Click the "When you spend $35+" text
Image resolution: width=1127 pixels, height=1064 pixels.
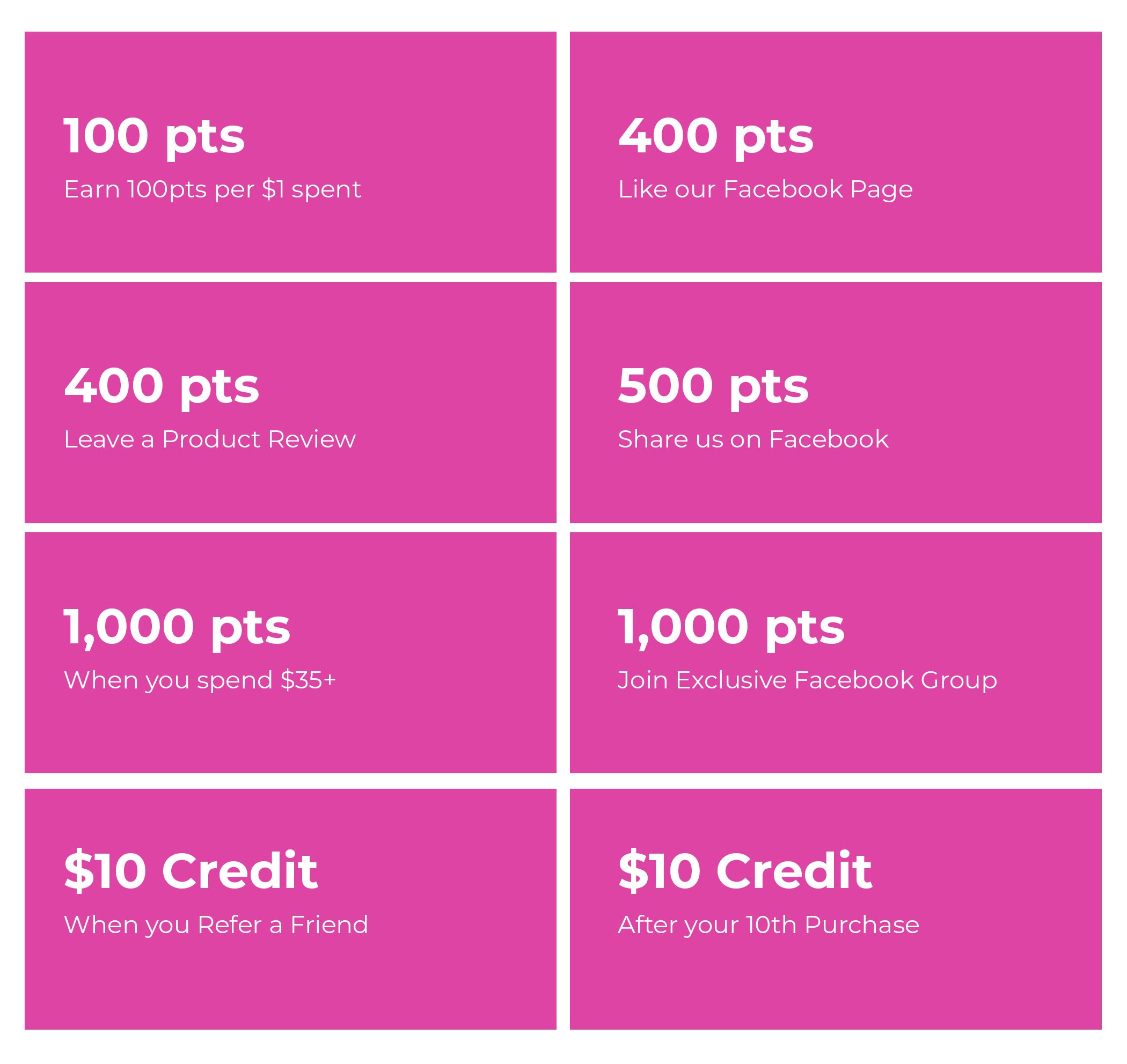(200, 680)
